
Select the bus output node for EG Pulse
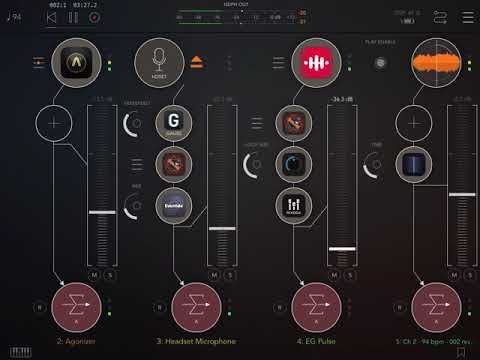[316, 307]
